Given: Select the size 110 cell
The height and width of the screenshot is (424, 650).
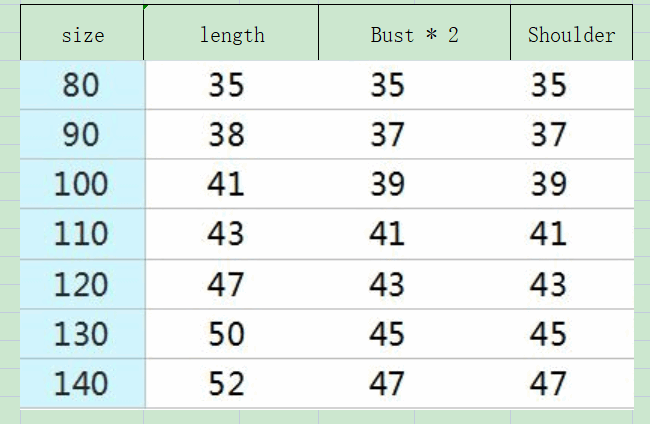Looking at the screenshot, I should [82, 234].
